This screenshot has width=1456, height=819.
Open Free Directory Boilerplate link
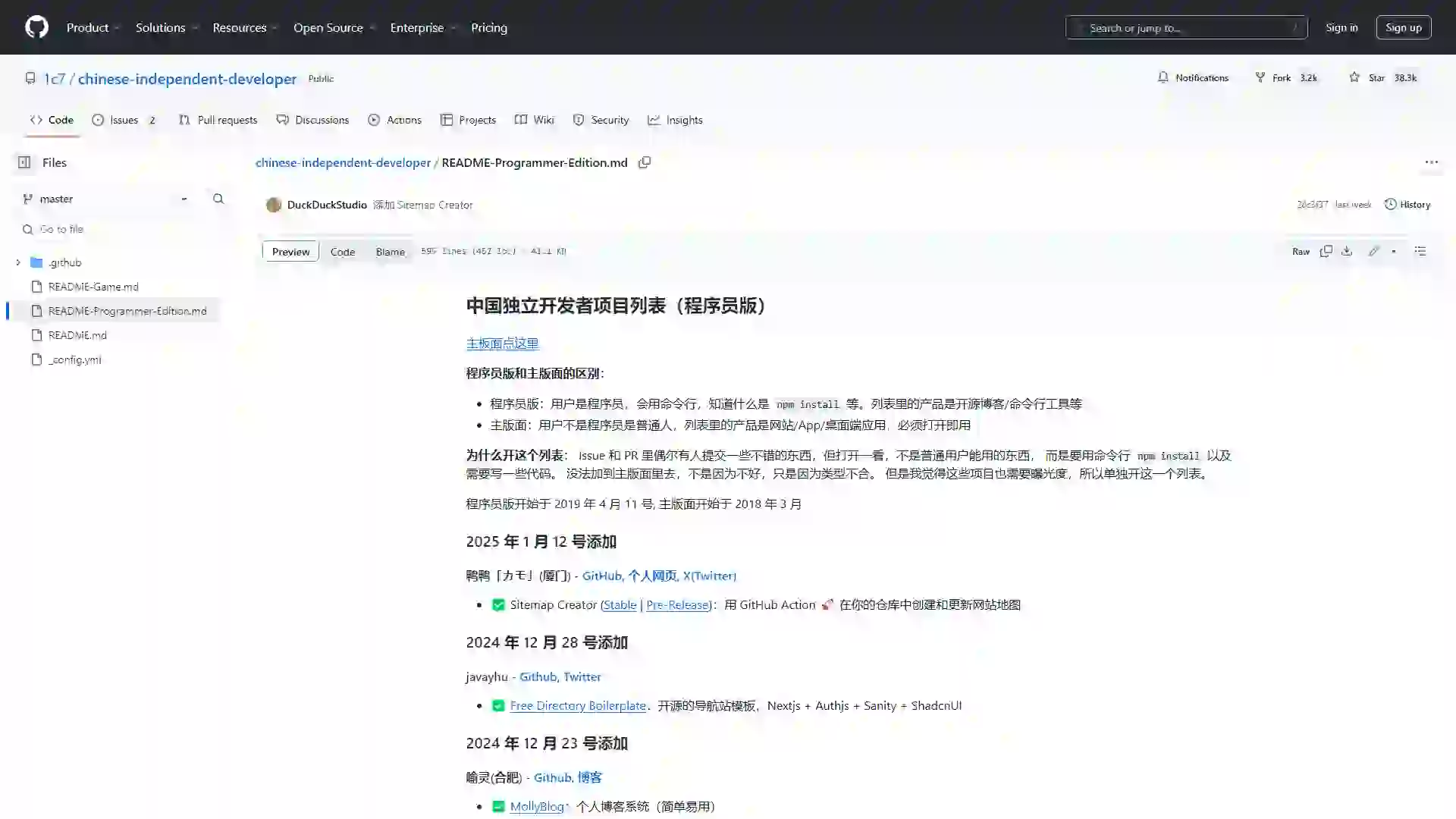(x=578, y=705)
